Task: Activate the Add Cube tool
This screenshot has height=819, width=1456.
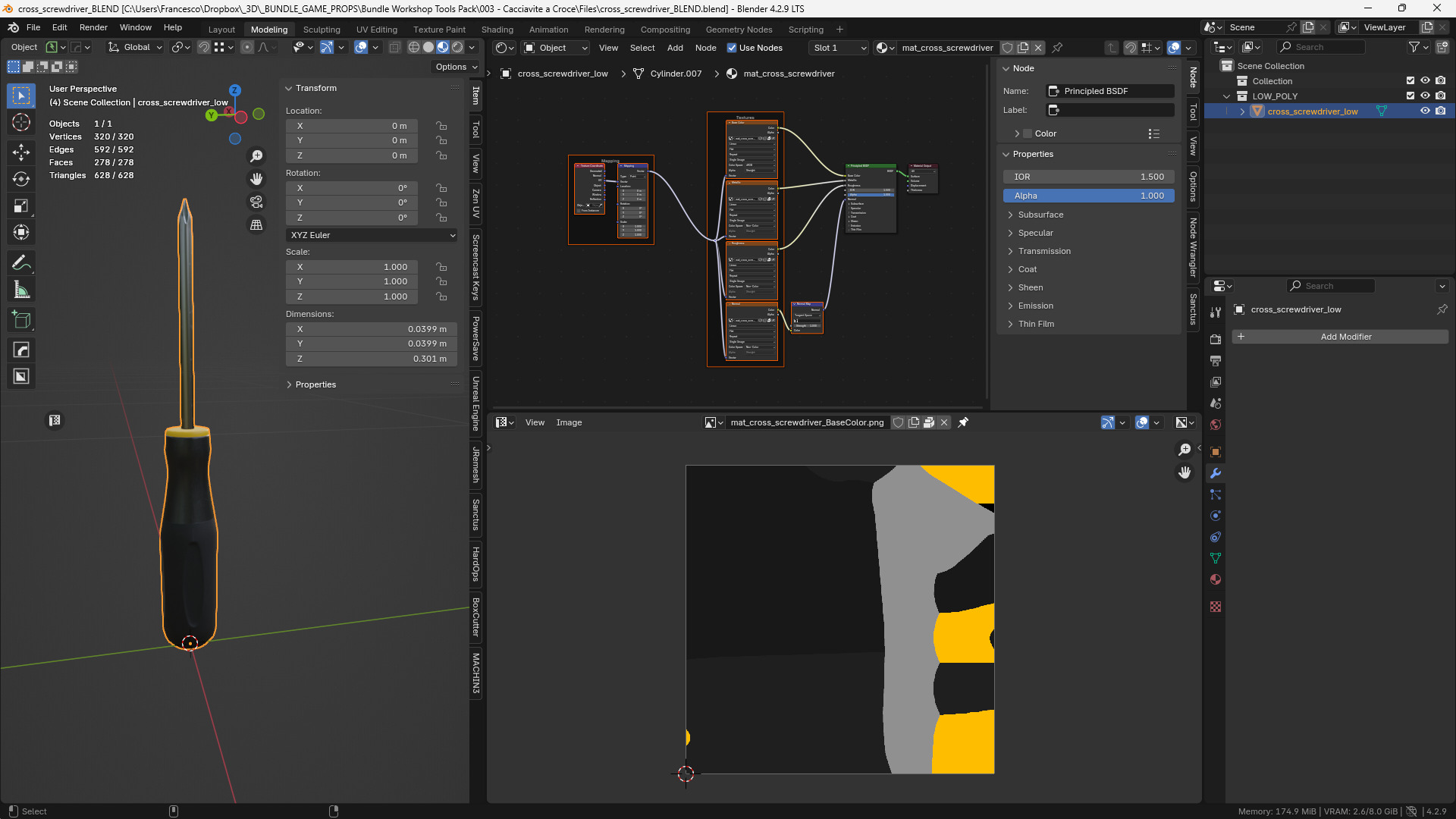Action: [21, 320]
